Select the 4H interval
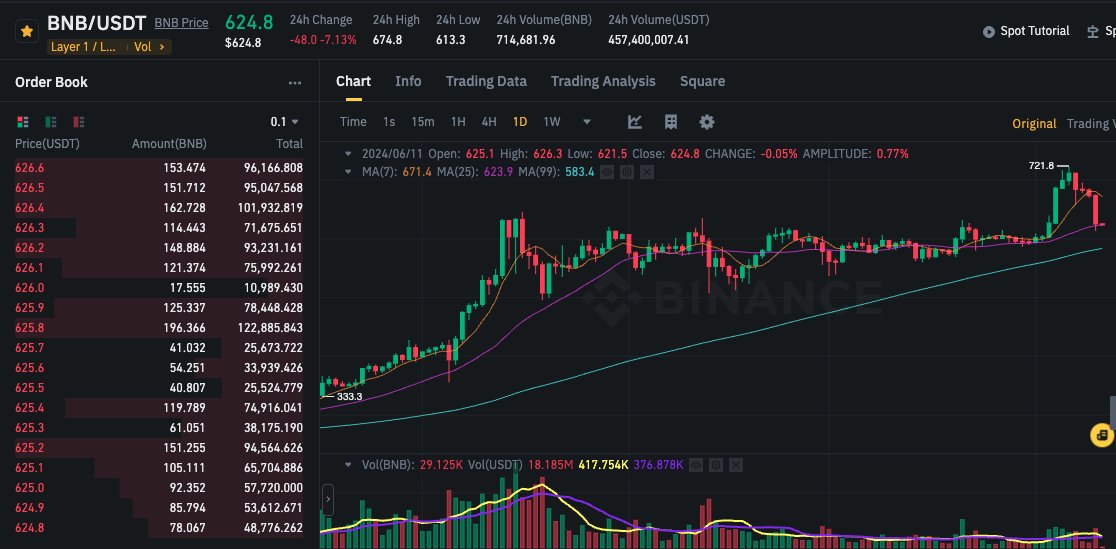This screenshot has width=1116, height=549. pyautogui.click(x=489, y=122)
